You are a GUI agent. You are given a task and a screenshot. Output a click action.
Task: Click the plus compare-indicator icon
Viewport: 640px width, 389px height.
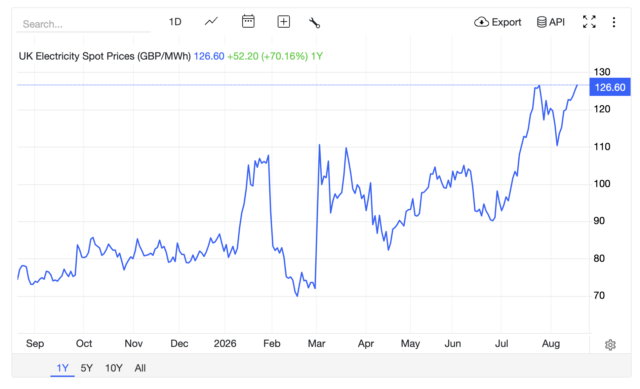coord(284,22)
